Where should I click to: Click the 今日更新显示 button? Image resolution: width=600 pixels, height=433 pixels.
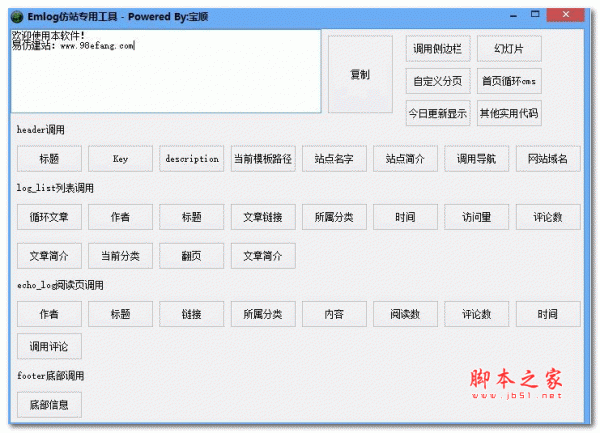pos(438,113)
